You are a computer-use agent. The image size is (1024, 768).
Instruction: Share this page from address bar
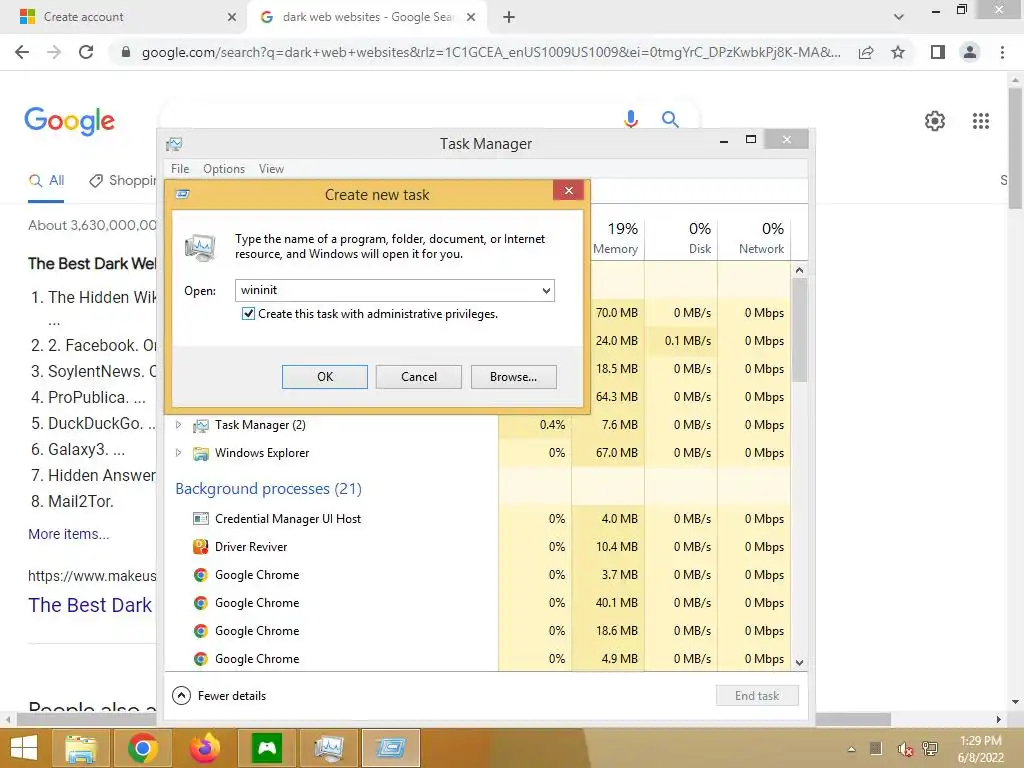tap(866, 52)
